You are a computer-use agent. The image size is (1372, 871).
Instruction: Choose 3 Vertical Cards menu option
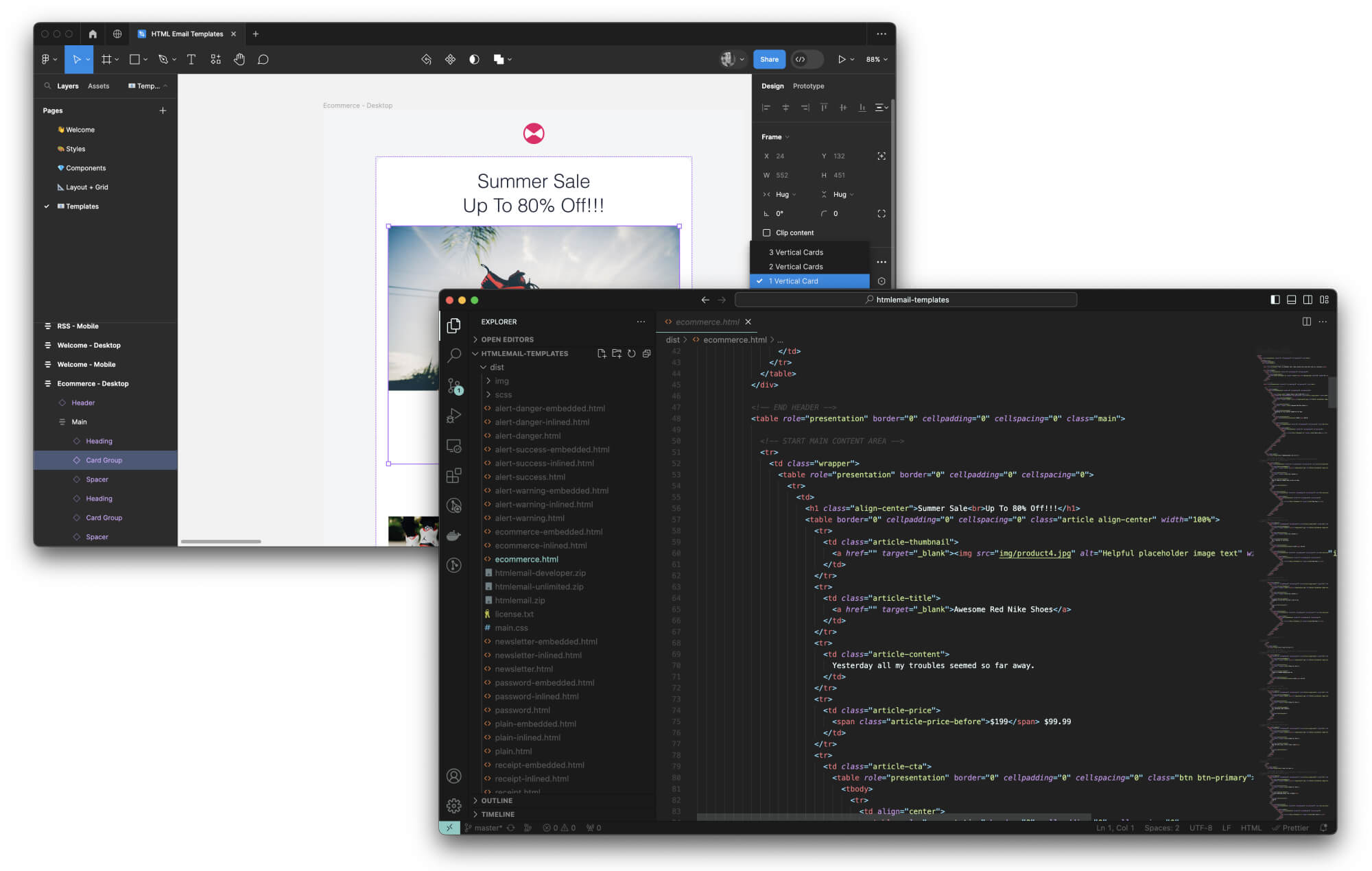click(809, 252)
